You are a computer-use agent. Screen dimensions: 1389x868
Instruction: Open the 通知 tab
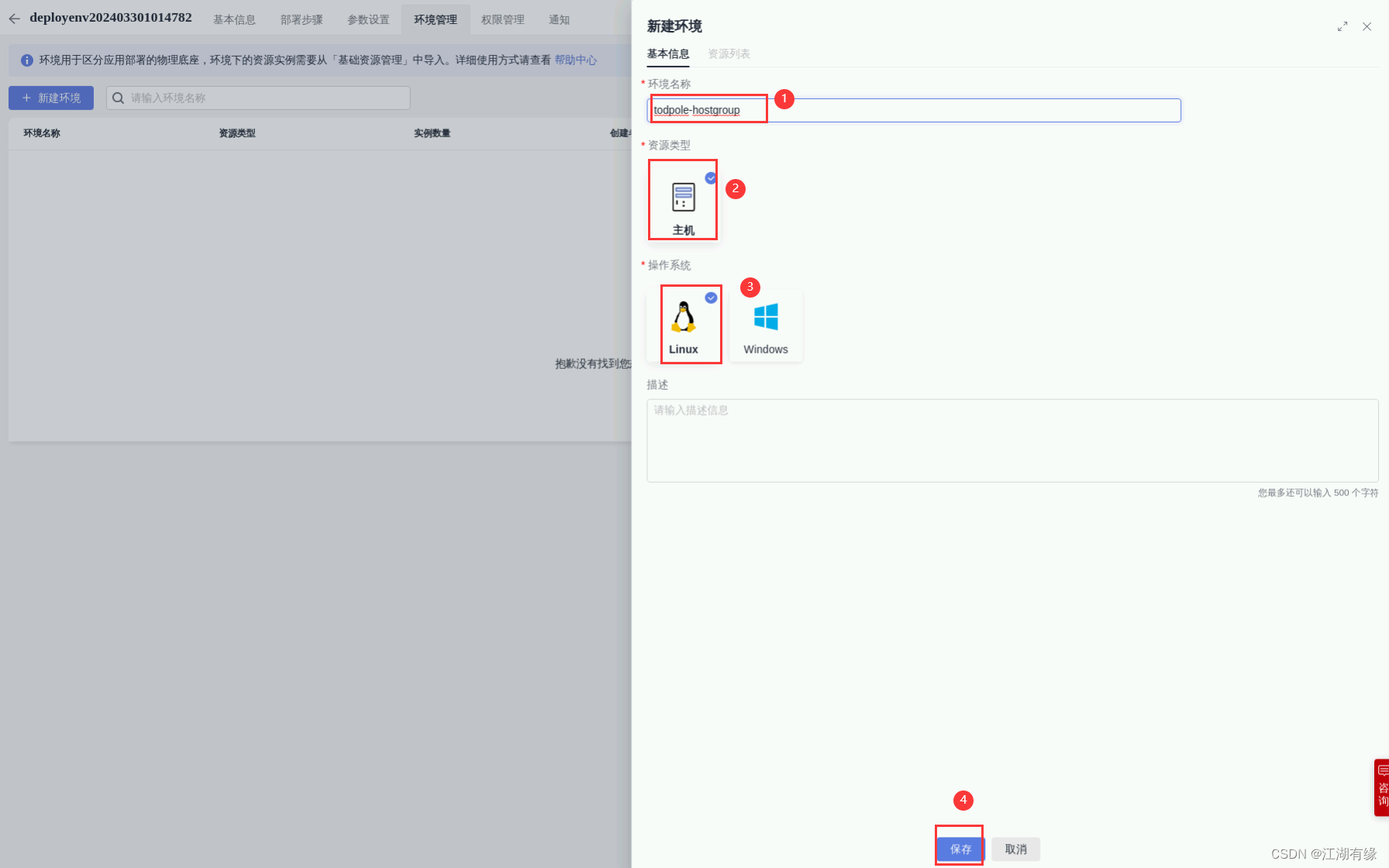point(559,19)
